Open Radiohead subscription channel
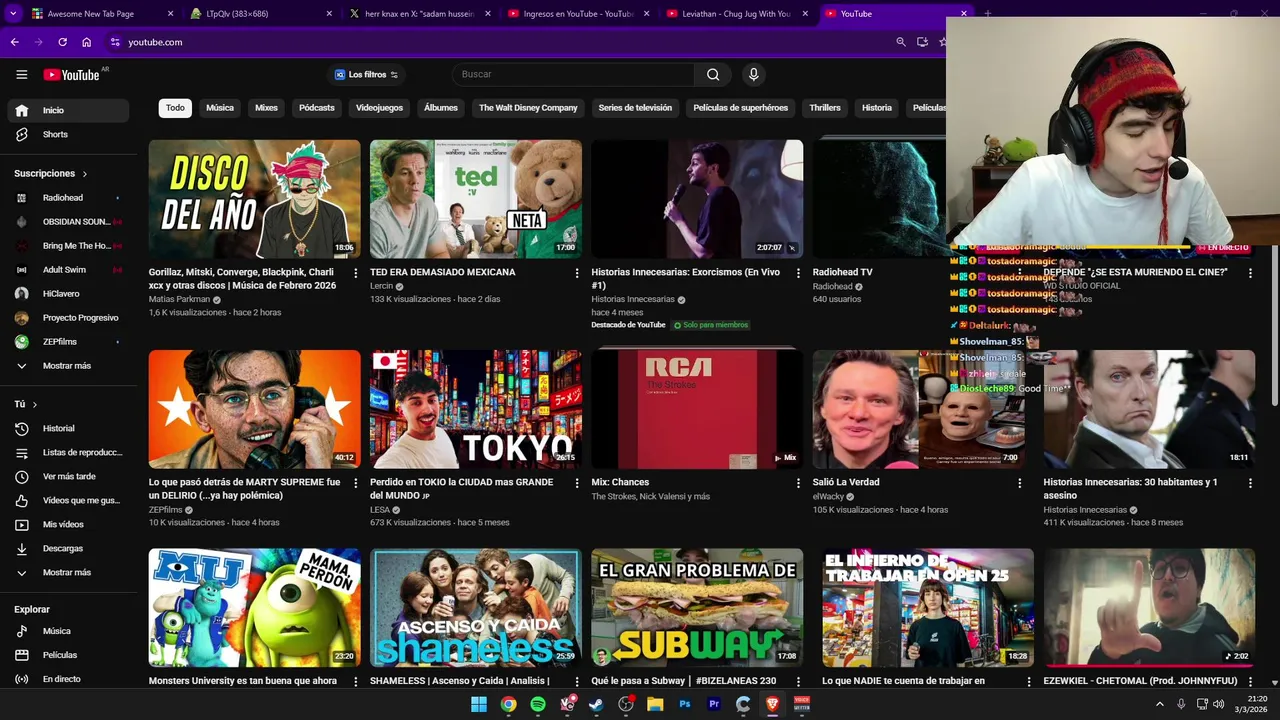This screenshot has width=1280, height=720. click(68, 198)
